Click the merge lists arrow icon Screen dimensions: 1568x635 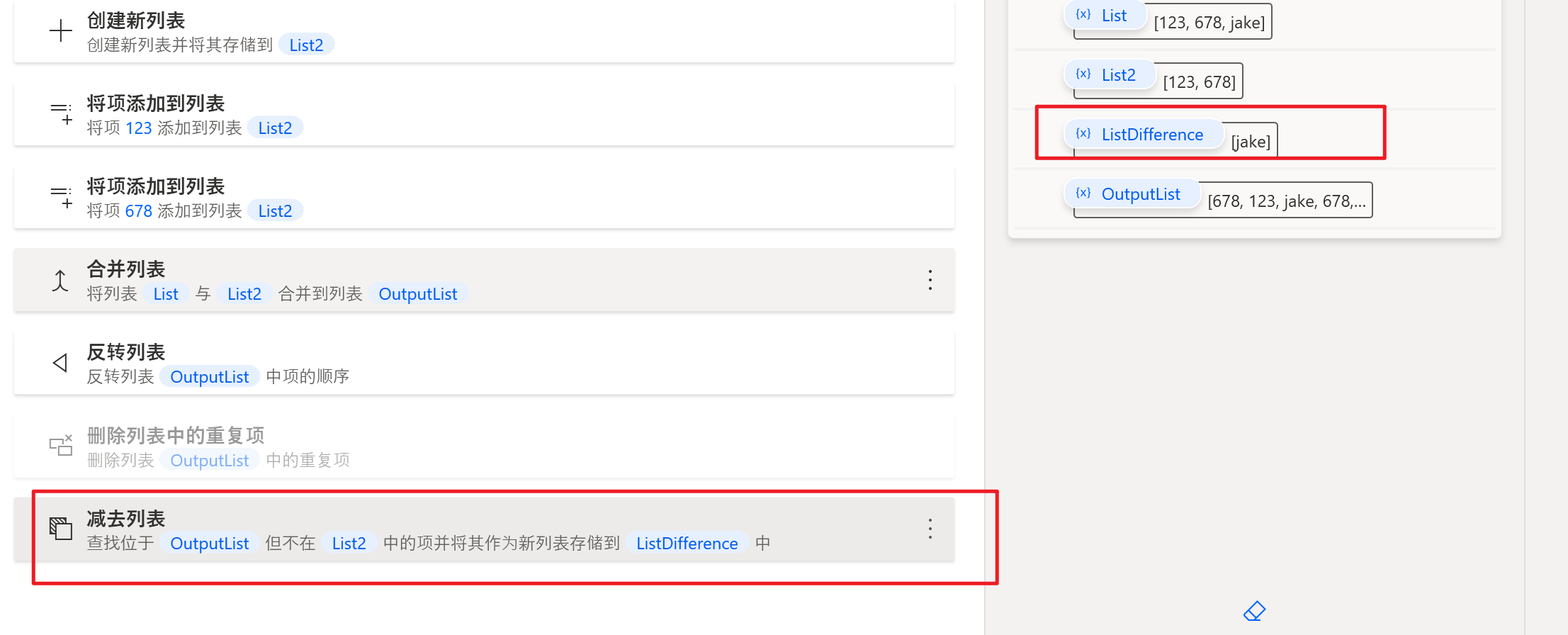[60, 281]
